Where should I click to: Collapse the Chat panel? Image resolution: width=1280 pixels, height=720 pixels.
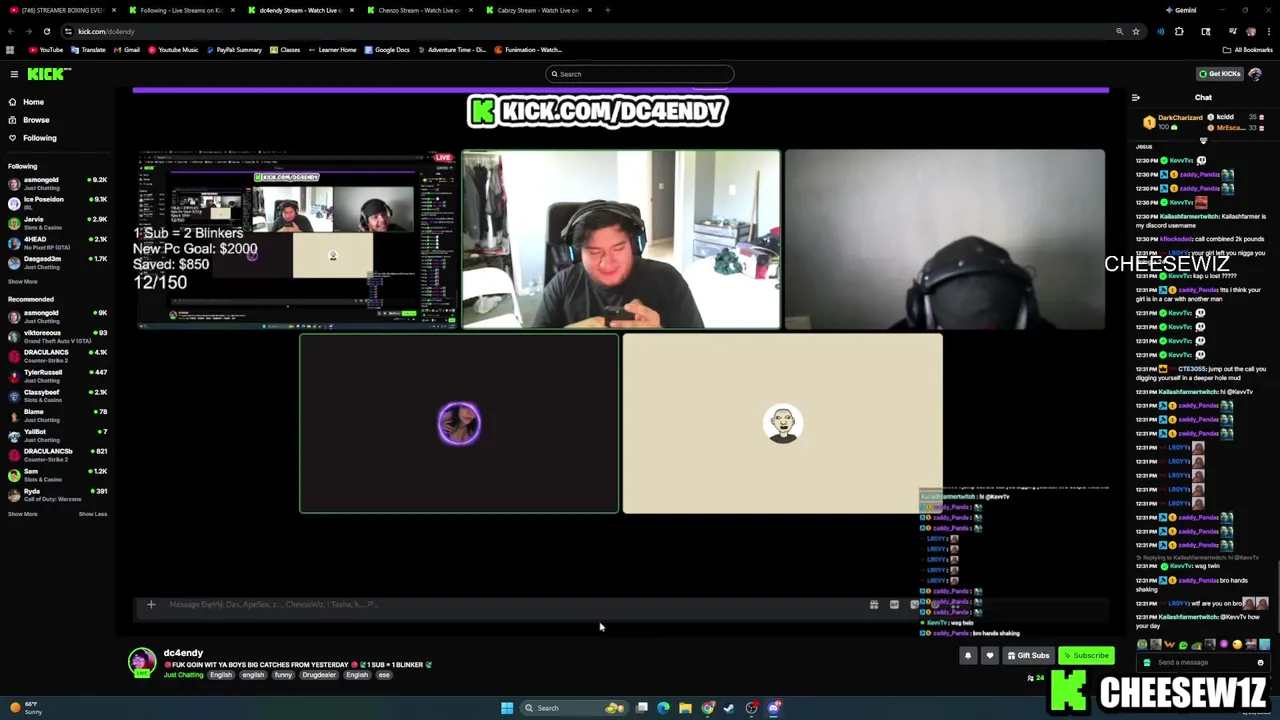tap(1135, 98)
